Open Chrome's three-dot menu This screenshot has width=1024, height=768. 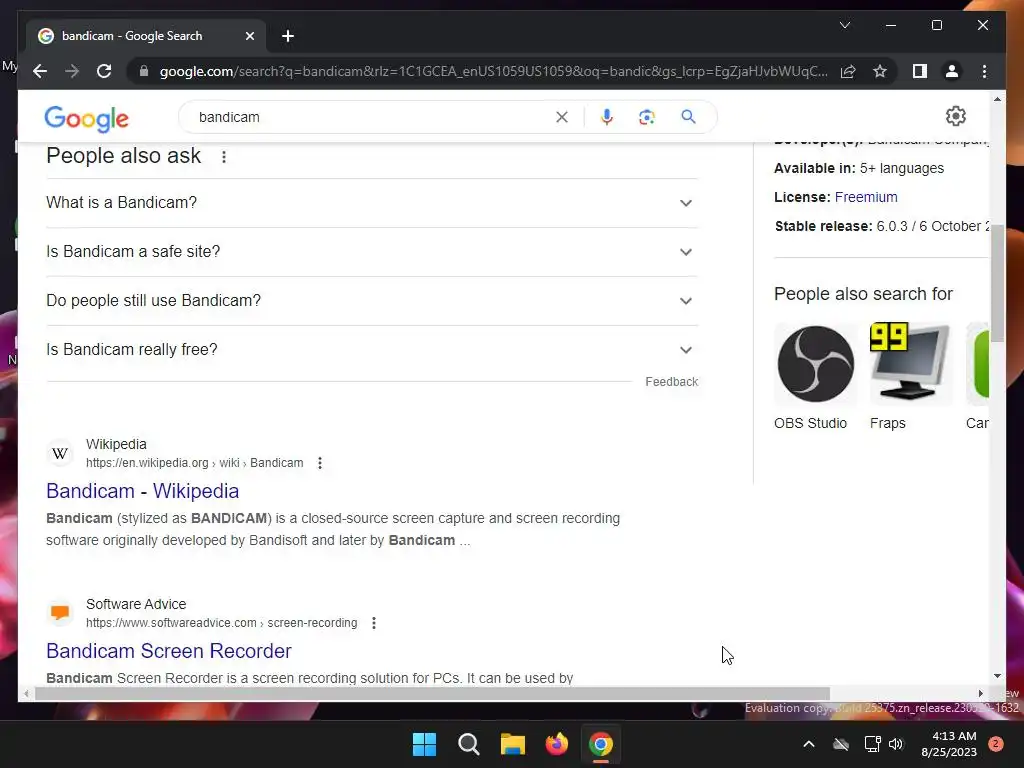point(984,71)
